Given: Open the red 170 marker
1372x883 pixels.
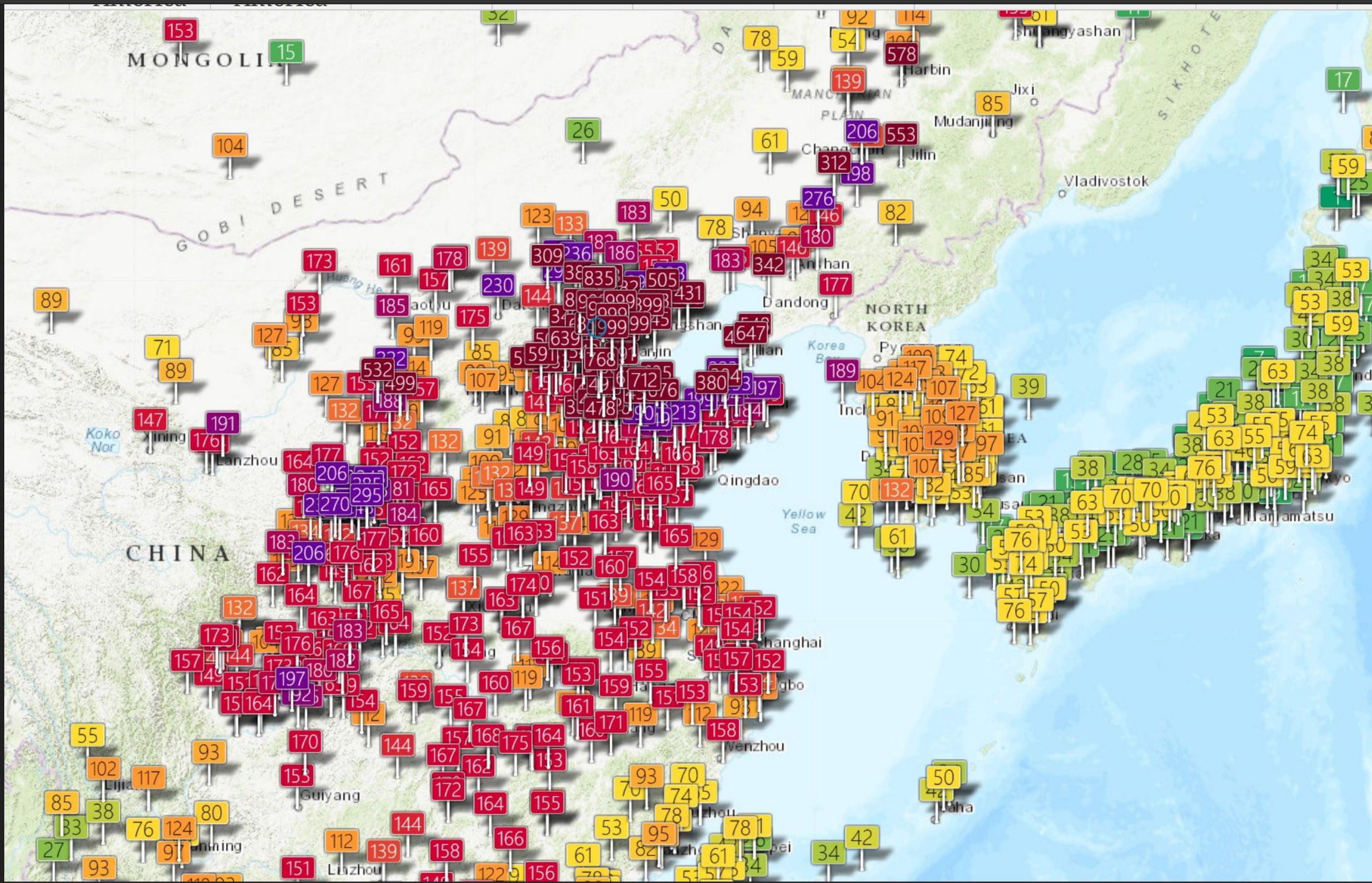Looking at the screenshot, I should point(304,742).
